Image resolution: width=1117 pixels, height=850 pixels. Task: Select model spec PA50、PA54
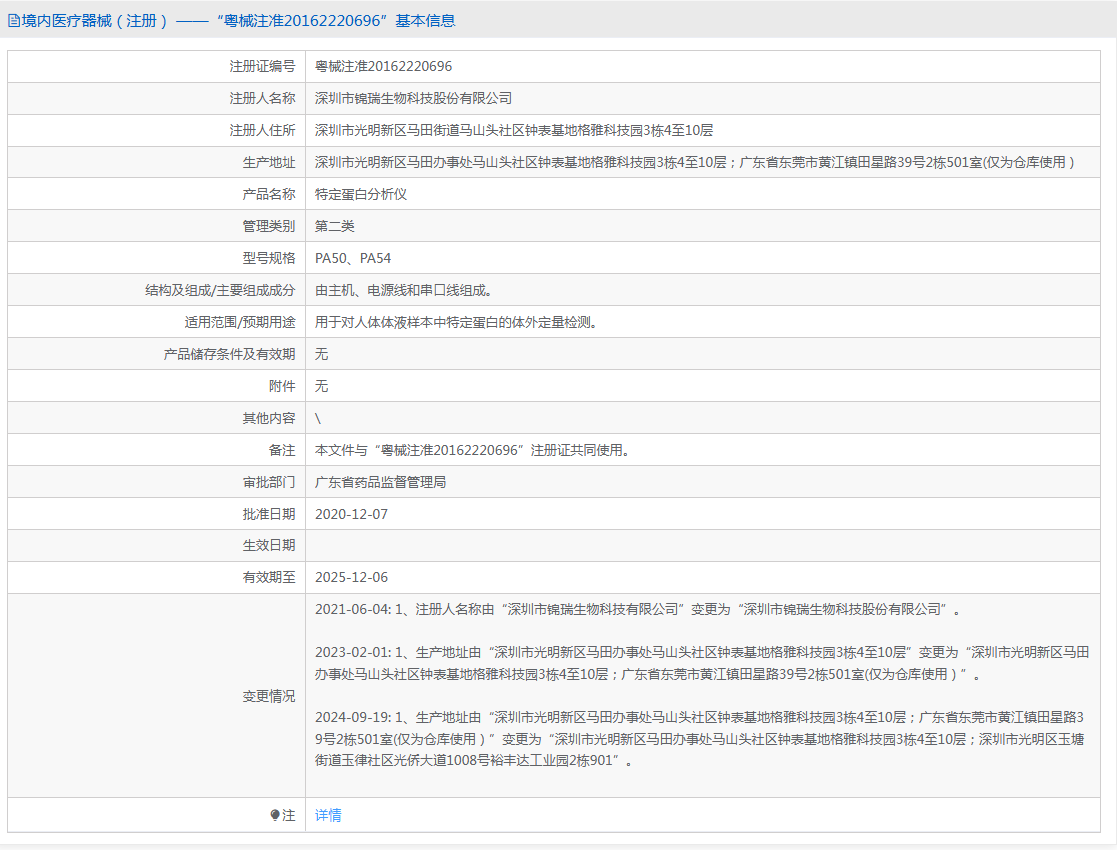point(353,259)
